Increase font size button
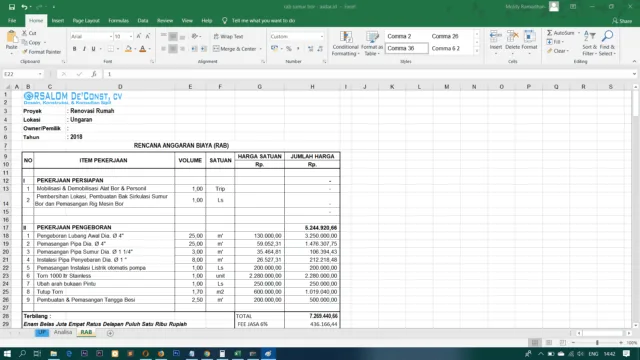Screen dimensions: 640x360 [x=139, y=36]
